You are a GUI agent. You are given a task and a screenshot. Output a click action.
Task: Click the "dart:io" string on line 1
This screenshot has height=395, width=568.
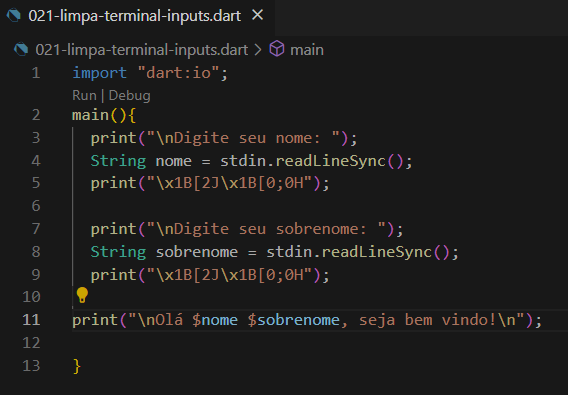(x=179, y=73)
